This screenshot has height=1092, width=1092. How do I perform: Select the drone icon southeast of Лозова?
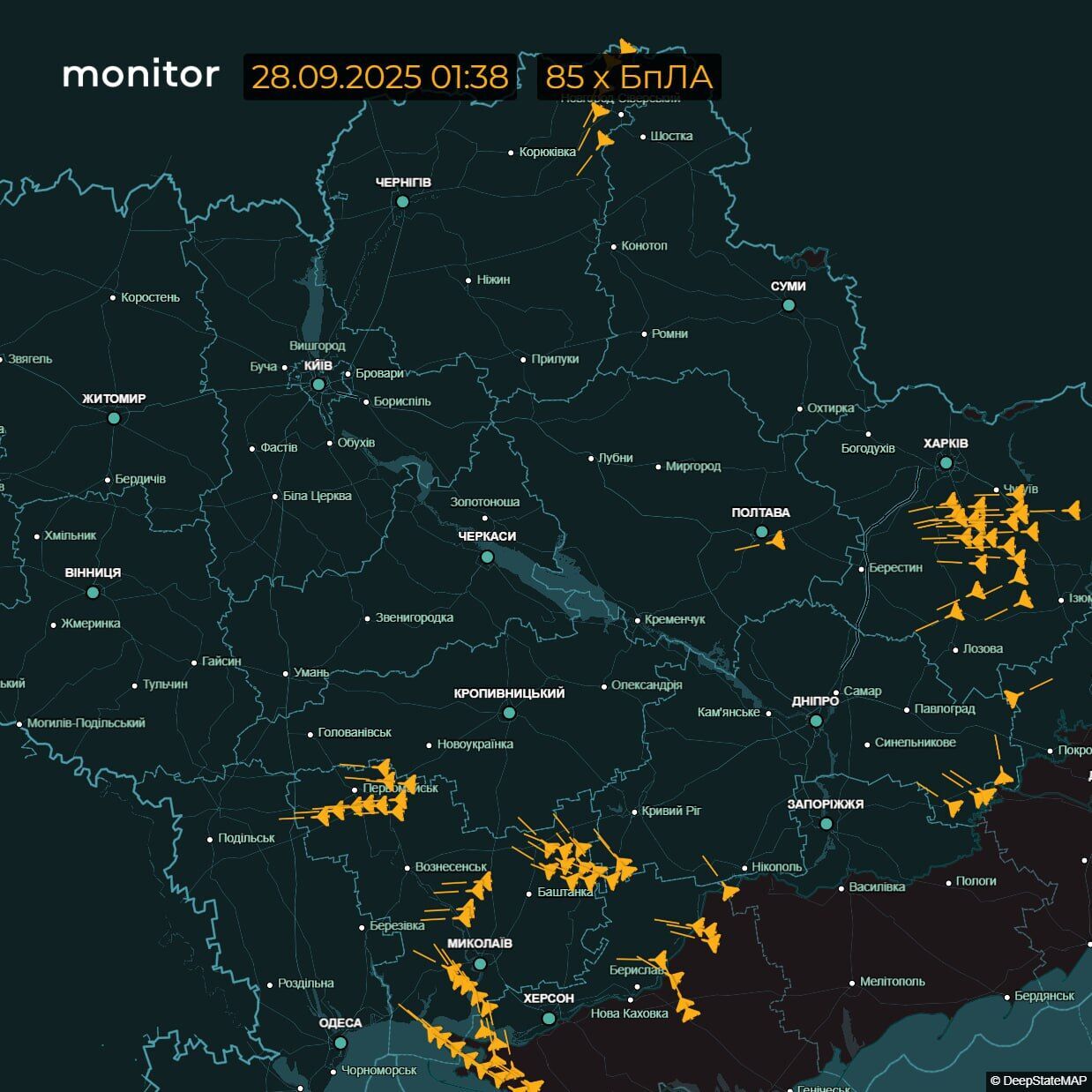coord(1013,699)
